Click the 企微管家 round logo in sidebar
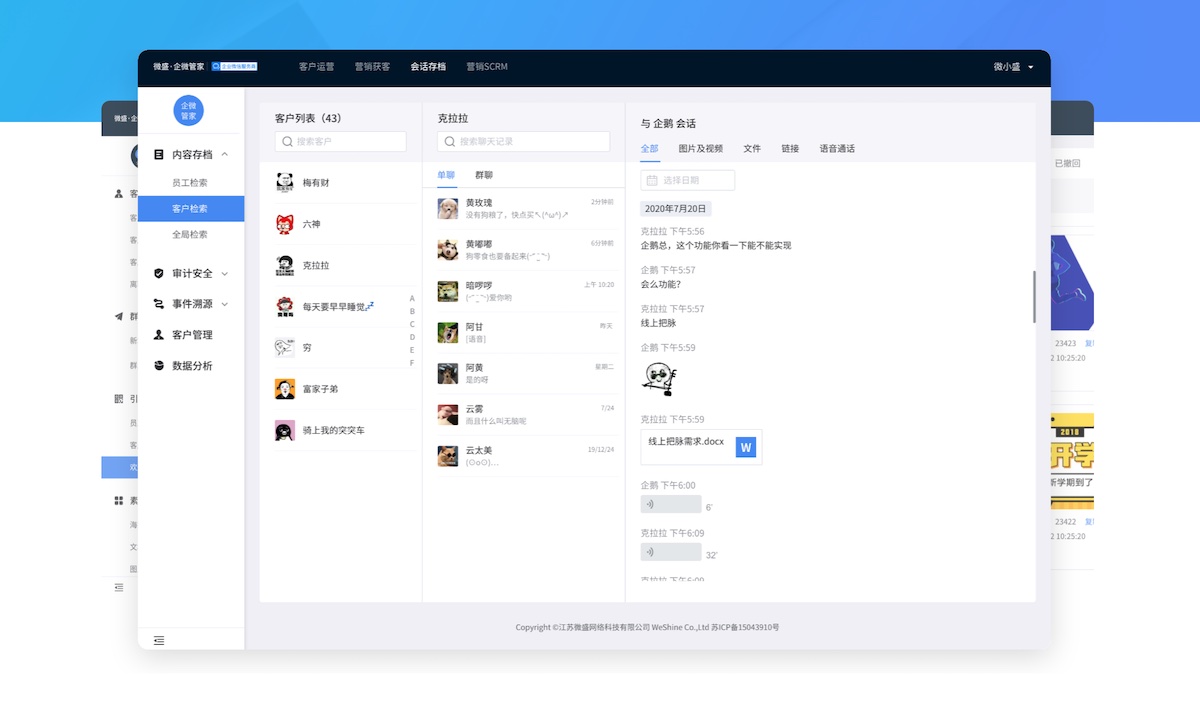Screen dimensions: 1200x708 click(188, 111)
